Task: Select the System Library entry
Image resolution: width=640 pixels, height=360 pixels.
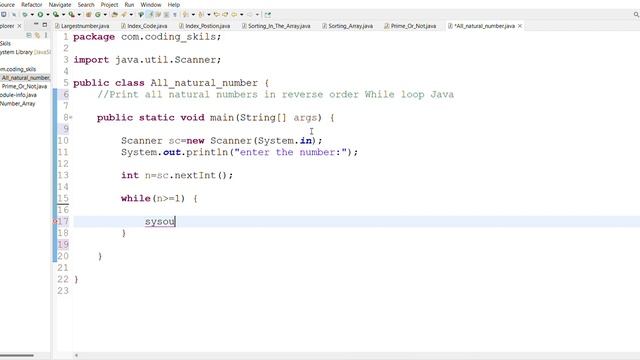Action: click(x=25, y=52)
